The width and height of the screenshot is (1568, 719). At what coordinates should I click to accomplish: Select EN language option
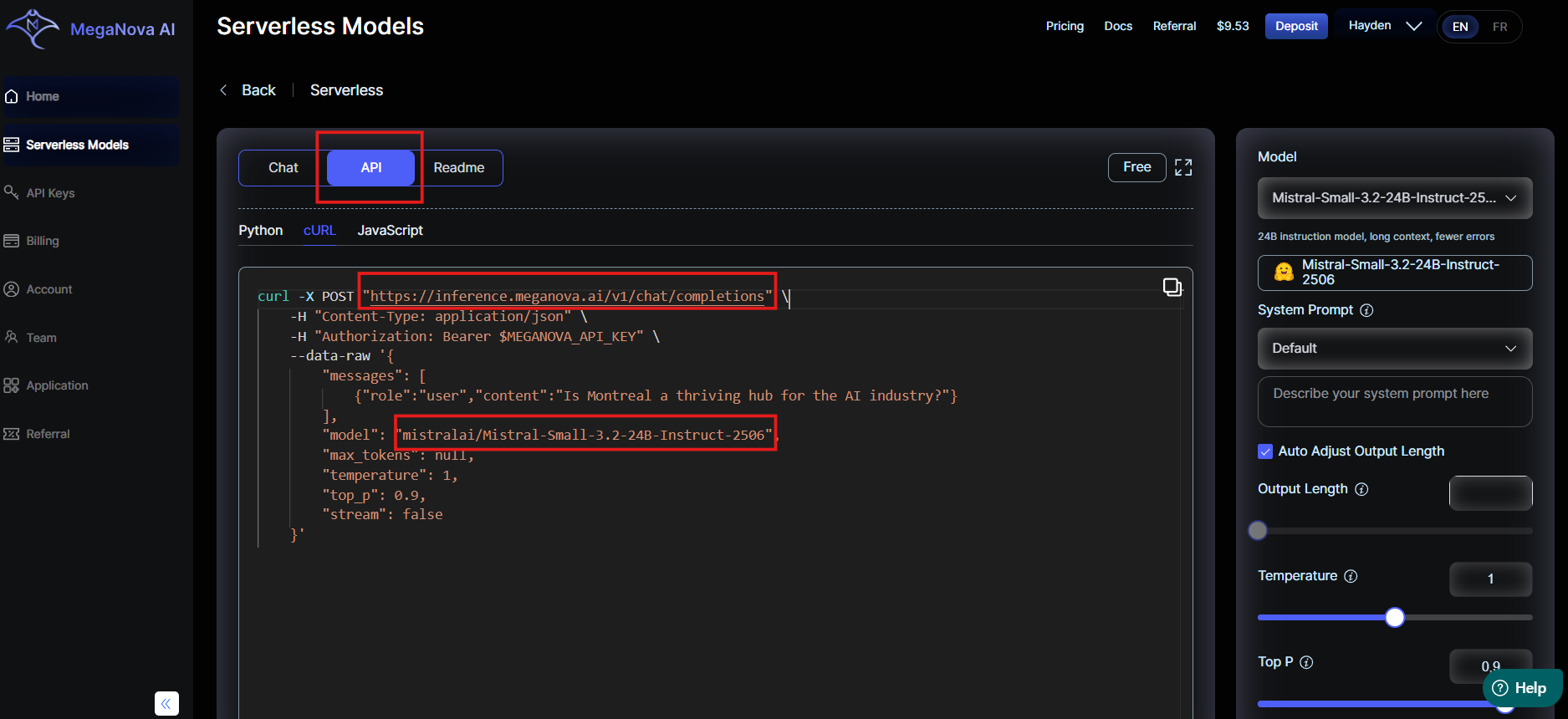pos(1460,27)
